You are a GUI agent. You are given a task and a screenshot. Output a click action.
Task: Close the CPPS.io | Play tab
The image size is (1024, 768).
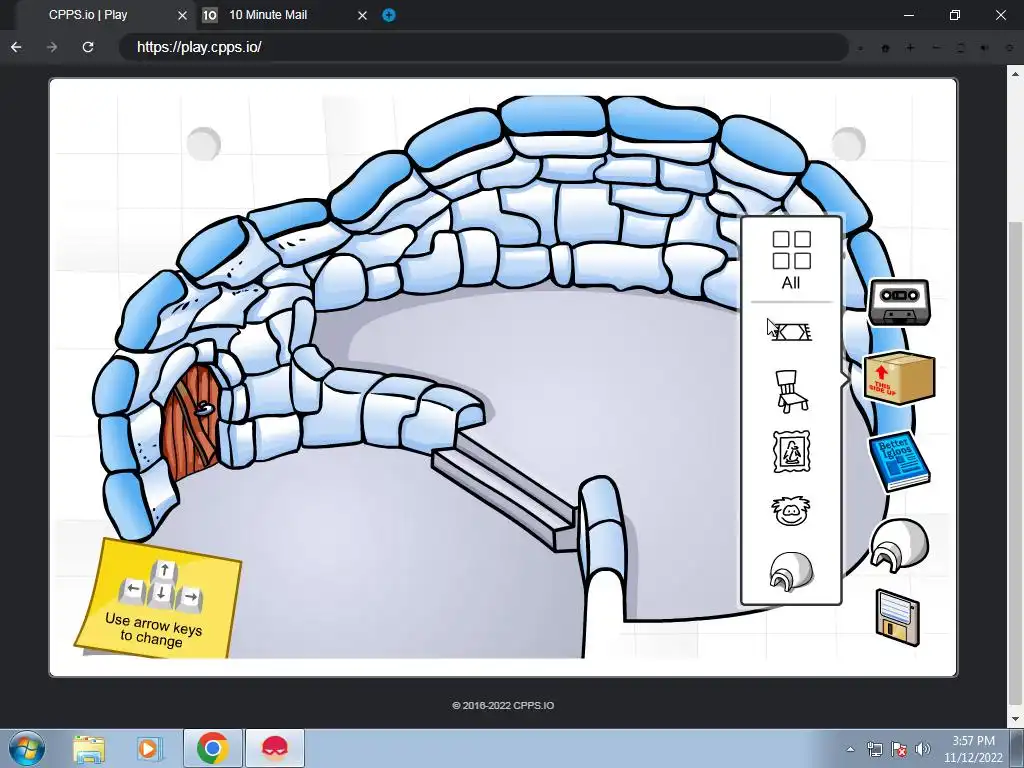point(183,15)
